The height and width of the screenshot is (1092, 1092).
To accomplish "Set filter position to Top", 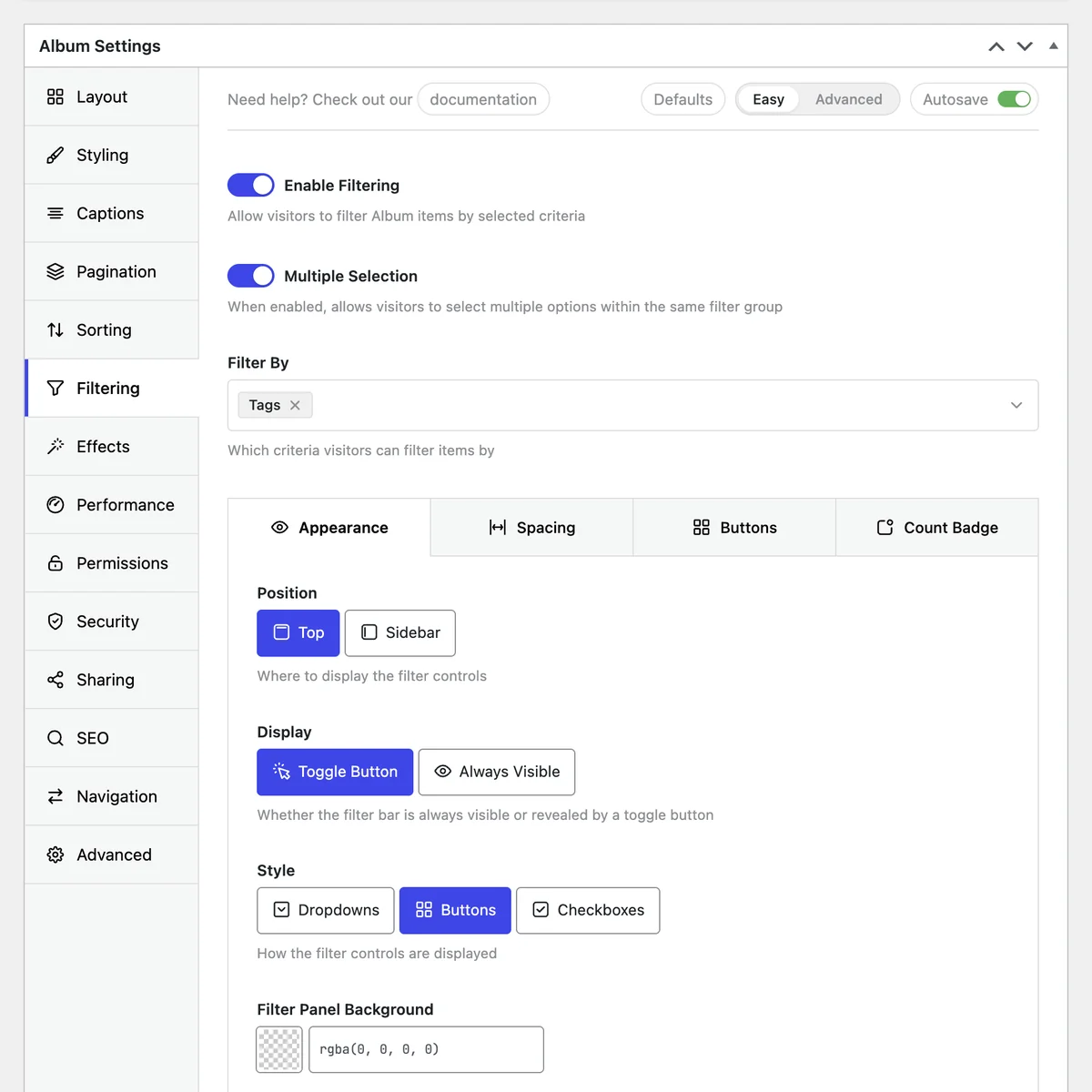I will click(298, 632).
